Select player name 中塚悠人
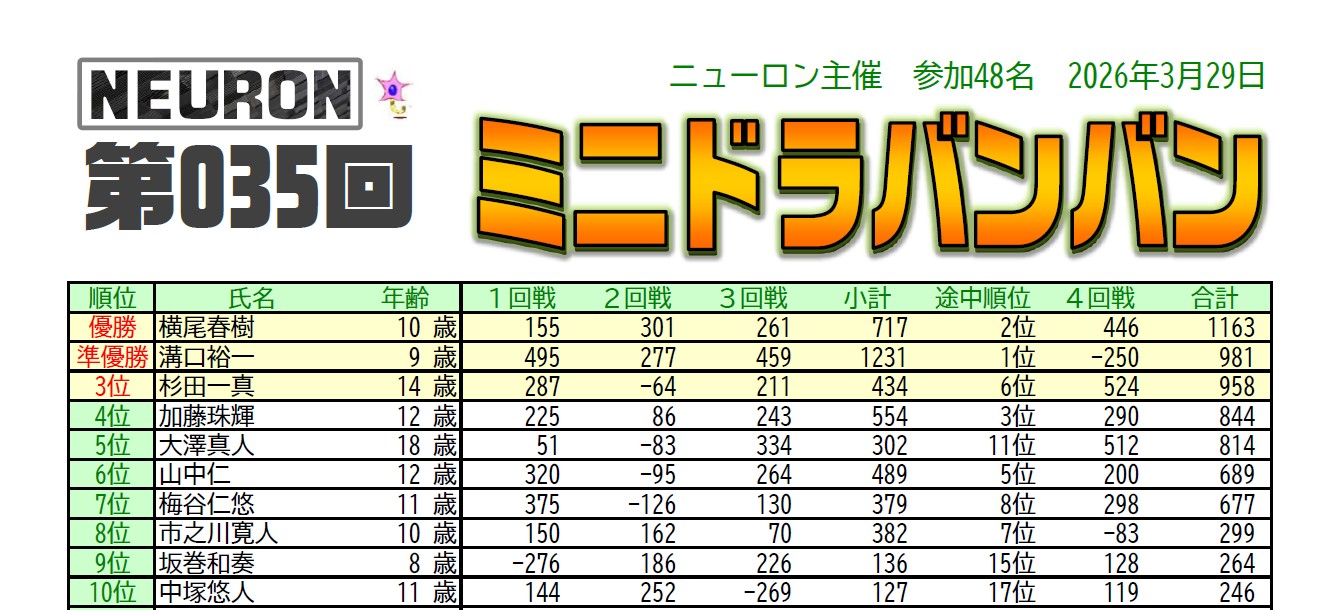Viewport: 1344px width, 610px height. click(207, 593)
